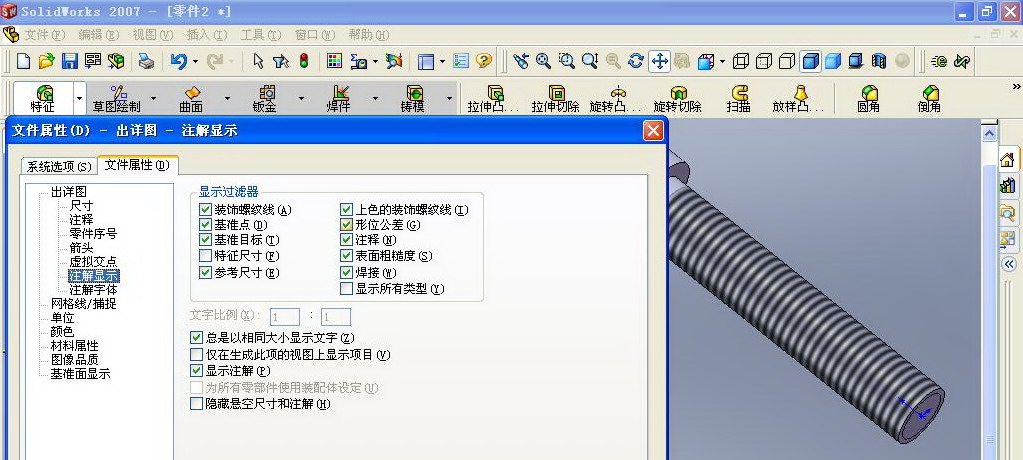This screenshot has width=1023, height=460.
Task: Uncheck 装饰螺纹线 (A) checkbox
Action: pos(206,209)
